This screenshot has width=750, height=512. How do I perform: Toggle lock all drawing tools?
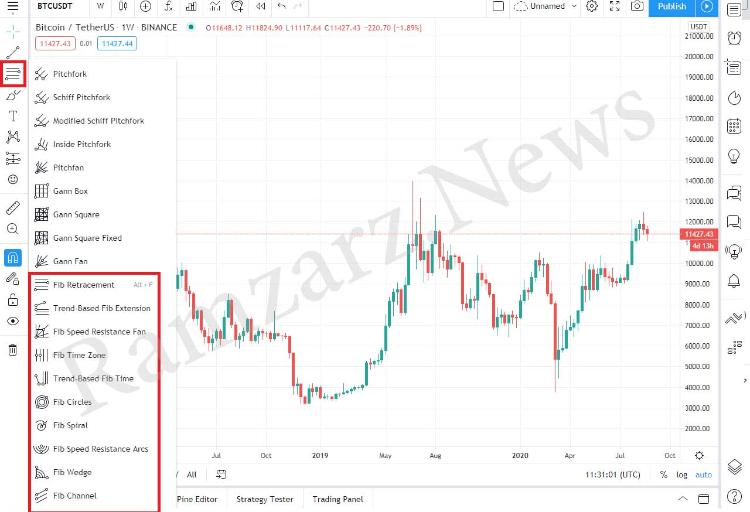click(13, 300)
